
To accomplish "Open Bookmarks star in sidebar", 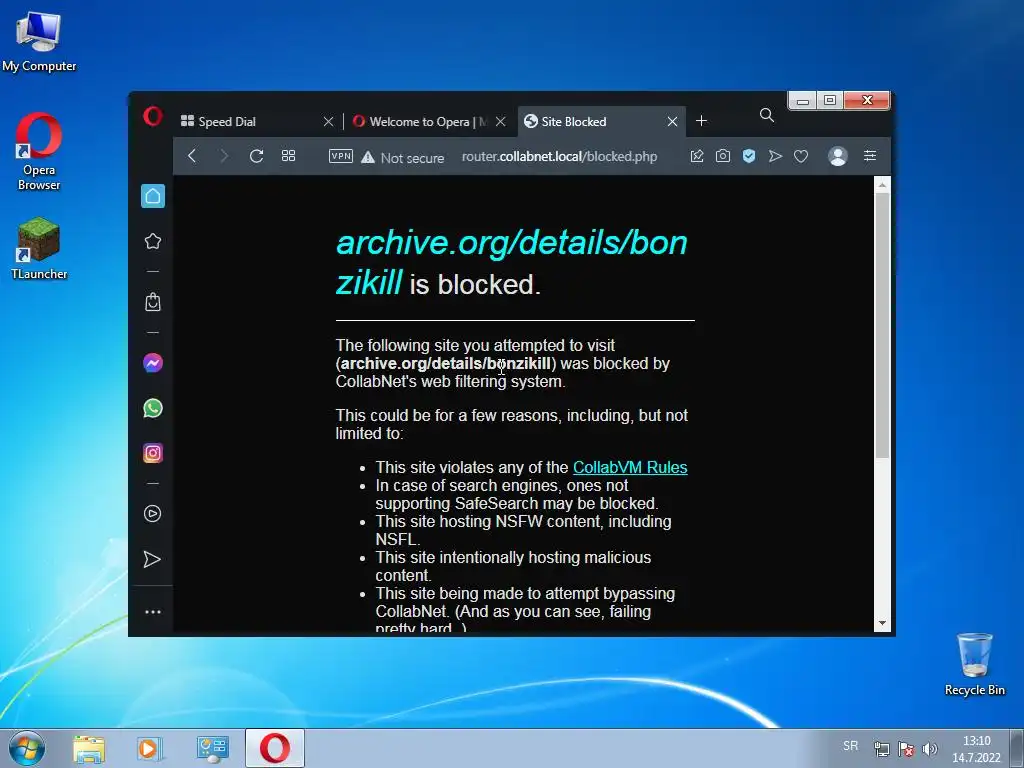I will click(153, 242).
